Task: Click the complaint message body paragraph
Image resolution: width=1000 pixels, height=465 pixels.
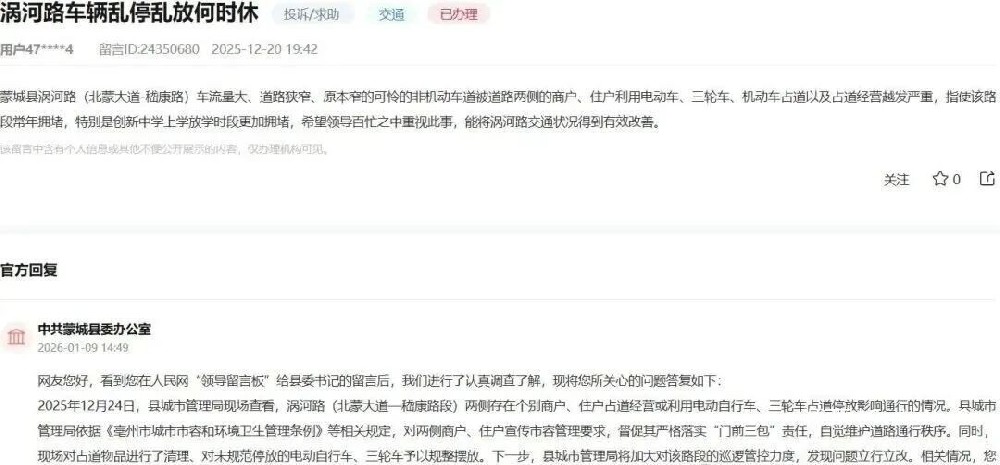Action: pyautogui.click(x=498, y=109)
